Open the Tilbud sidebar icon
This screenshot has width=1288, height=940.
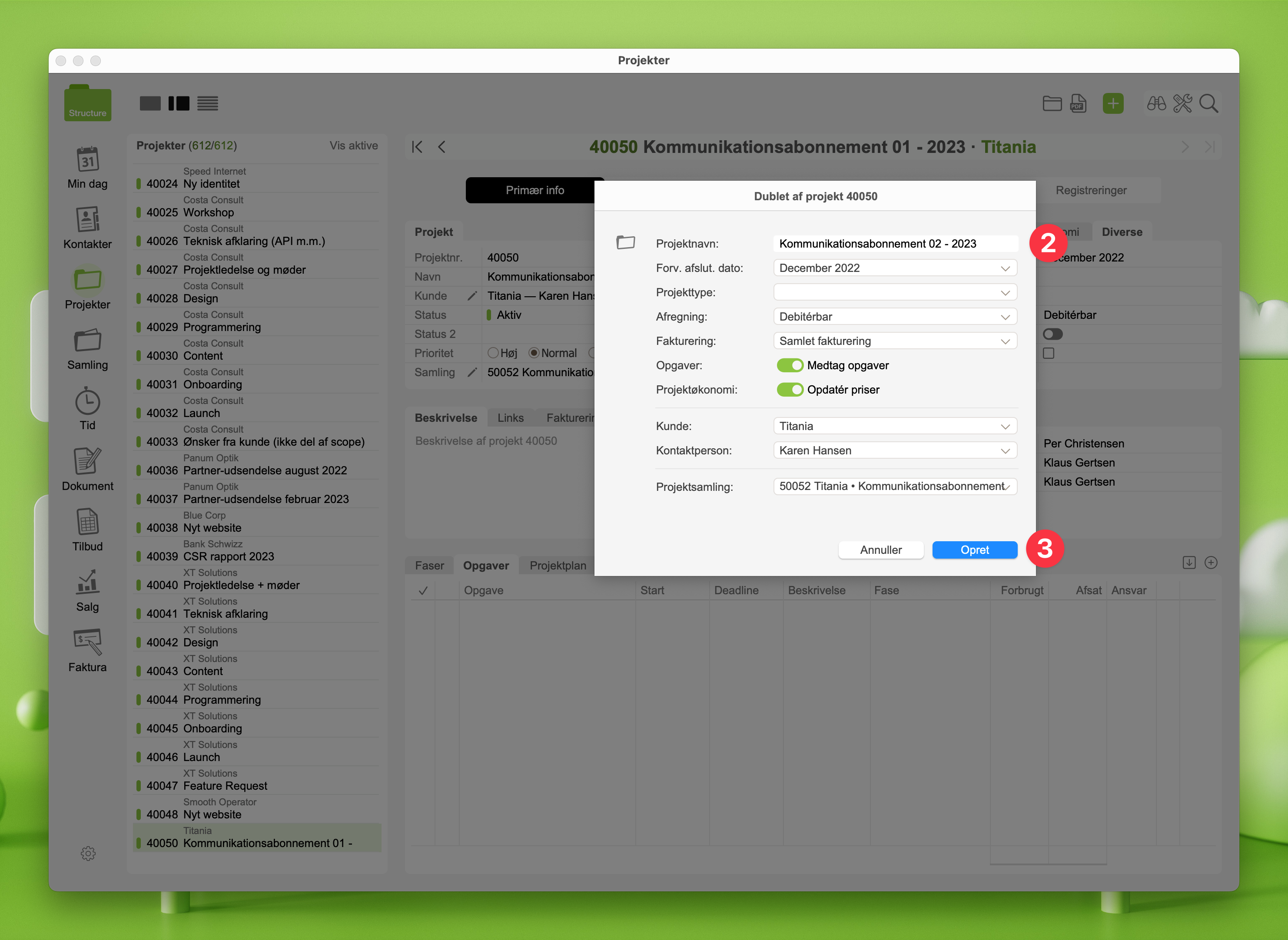point(88,523)
